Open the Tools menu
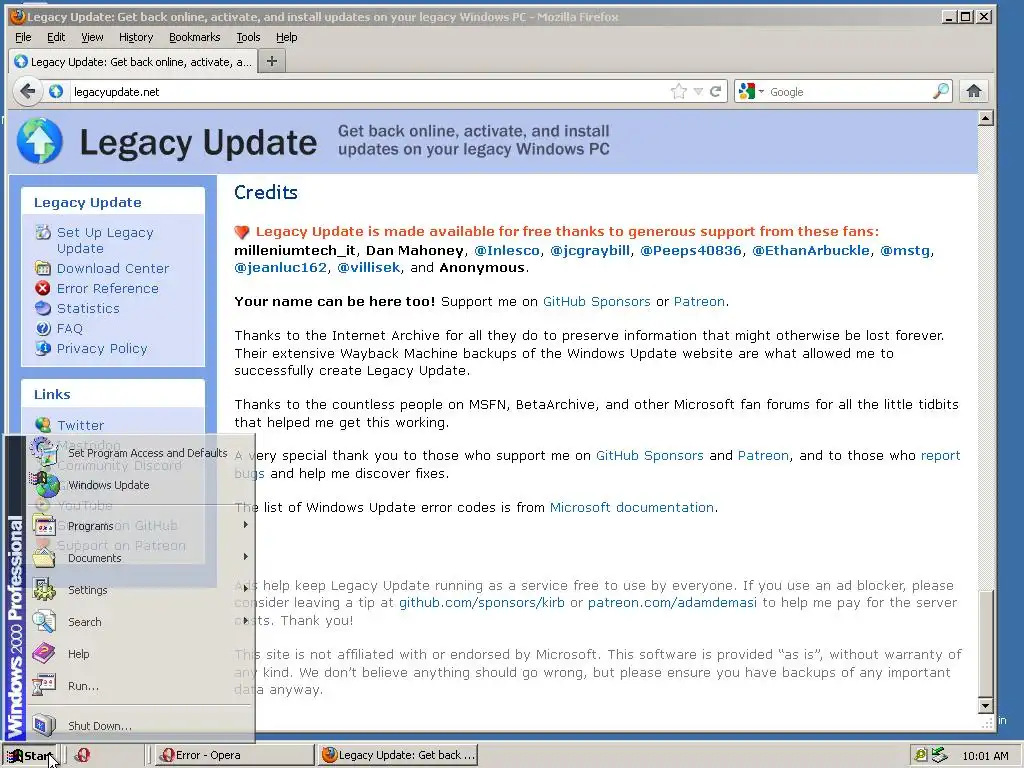The height and width of the screenshot is (768, 1024). [x=248, y=37]
